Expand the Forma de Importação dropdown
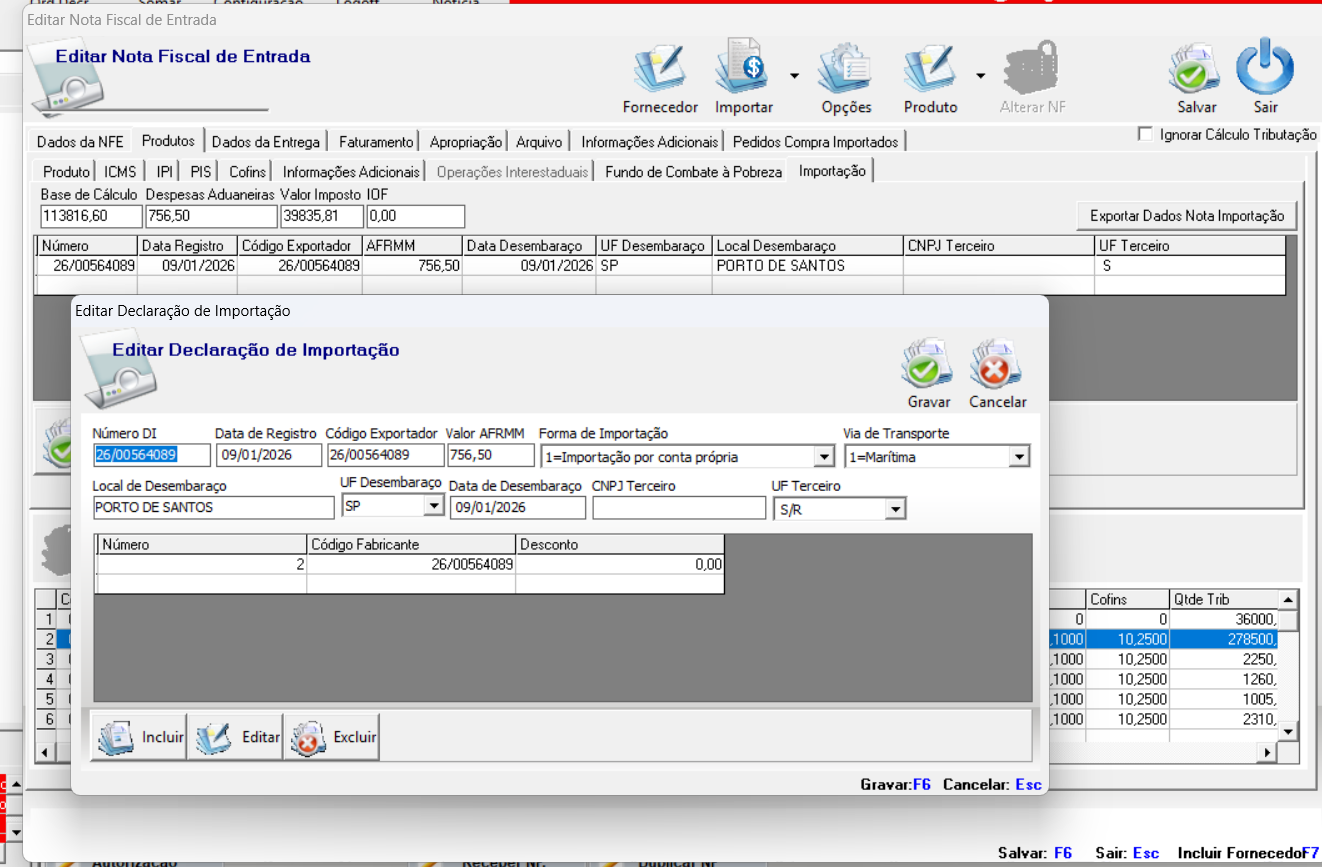Screen dimensions: 1322x867 (x=824, y=457)
